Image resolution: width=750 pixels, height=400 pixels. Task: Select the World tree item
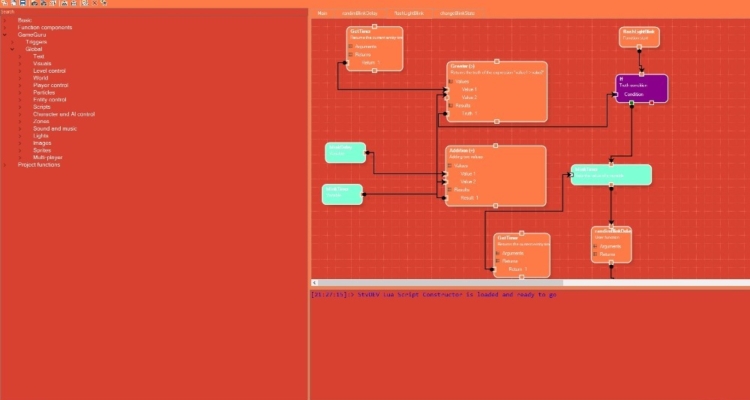click(x=41, y=78)
